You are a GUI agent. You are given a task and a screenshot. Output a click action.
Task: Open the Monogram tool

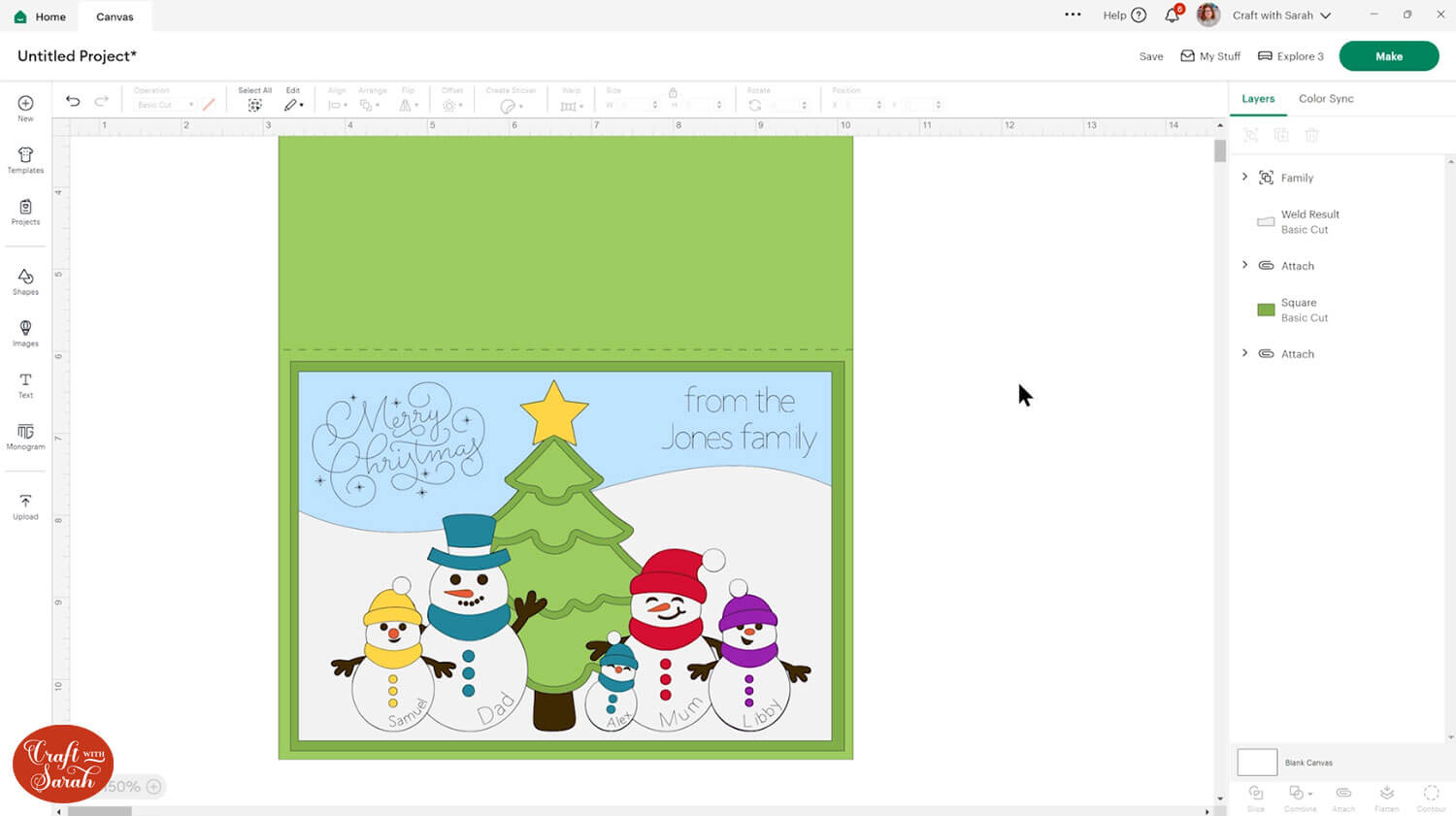(x=25, y=437)
